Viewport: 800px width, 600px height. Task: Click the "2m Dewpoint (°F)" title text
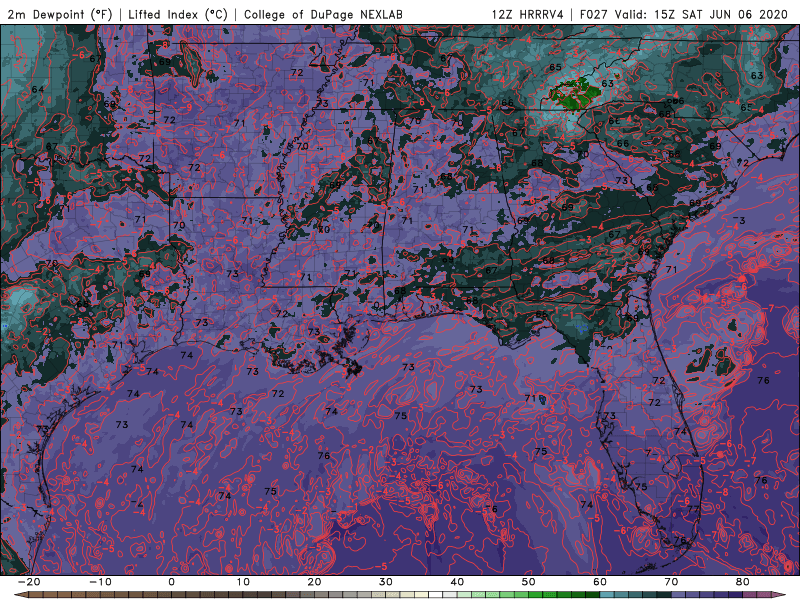[x=60, y=14]
